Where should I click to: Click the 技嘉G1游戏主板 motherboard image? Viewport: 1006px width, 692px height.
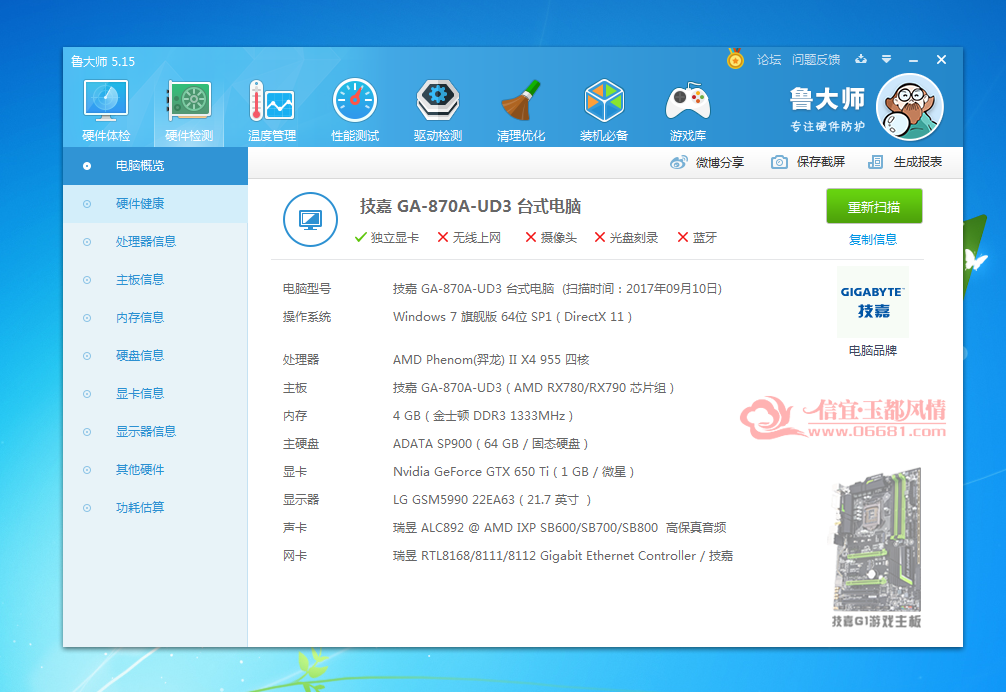(x=876, y=547)
